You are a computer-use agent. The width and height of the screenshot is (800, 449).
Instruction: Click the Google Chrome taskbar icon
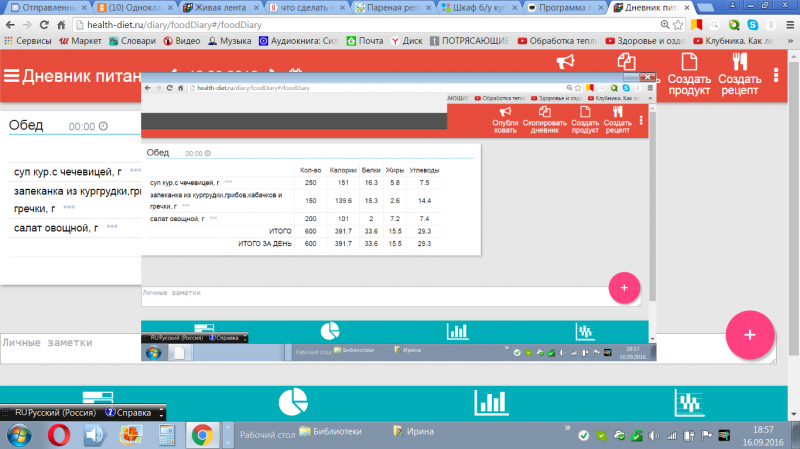pos(202,434)
